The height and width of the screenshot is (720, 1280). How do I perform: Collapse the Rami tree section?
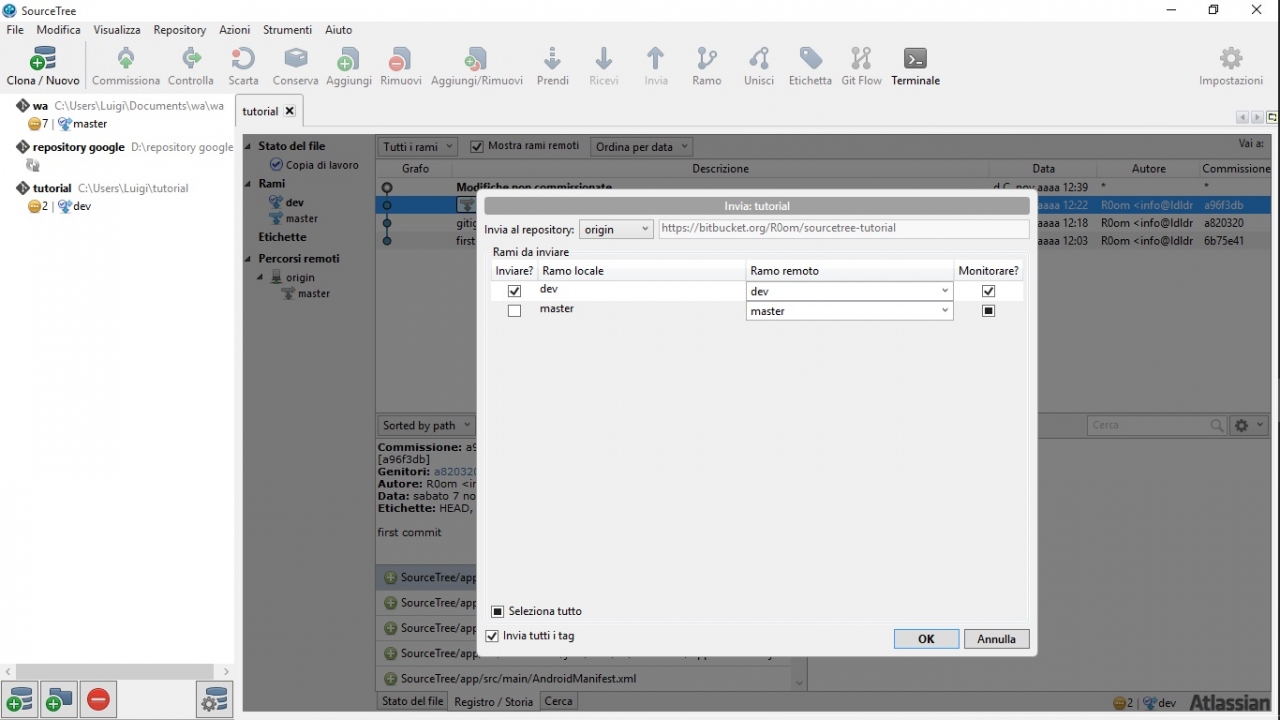click(x=249, y=184)
